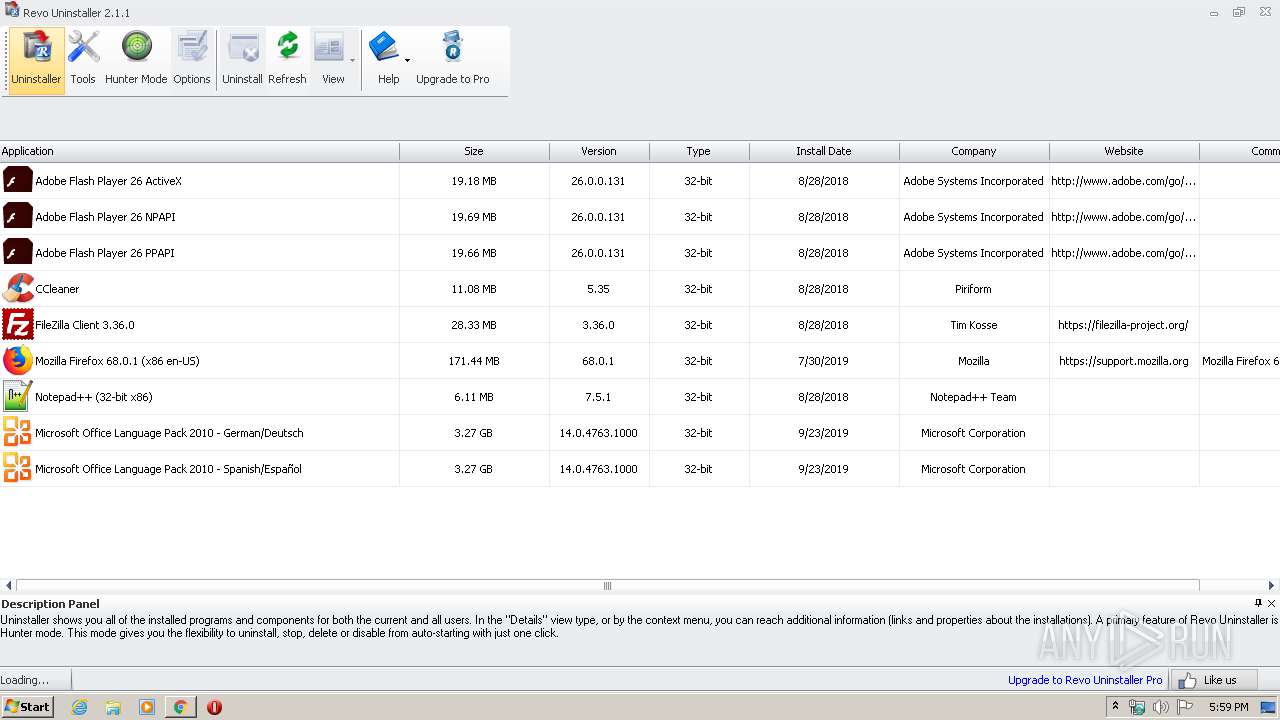Click the 171.44 MB size cell
The height and width of the screenshot is (720, 1280).
(474, 361)
